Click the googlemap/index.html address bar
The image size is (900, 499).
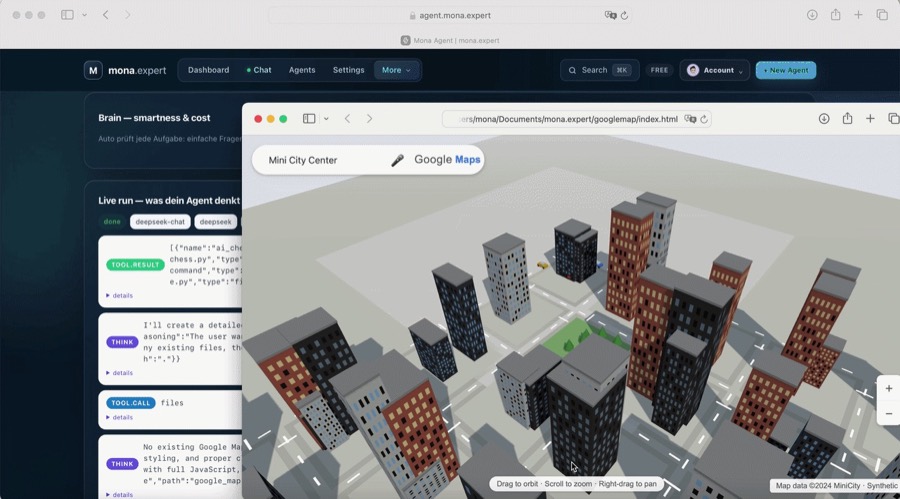[576, 119]
